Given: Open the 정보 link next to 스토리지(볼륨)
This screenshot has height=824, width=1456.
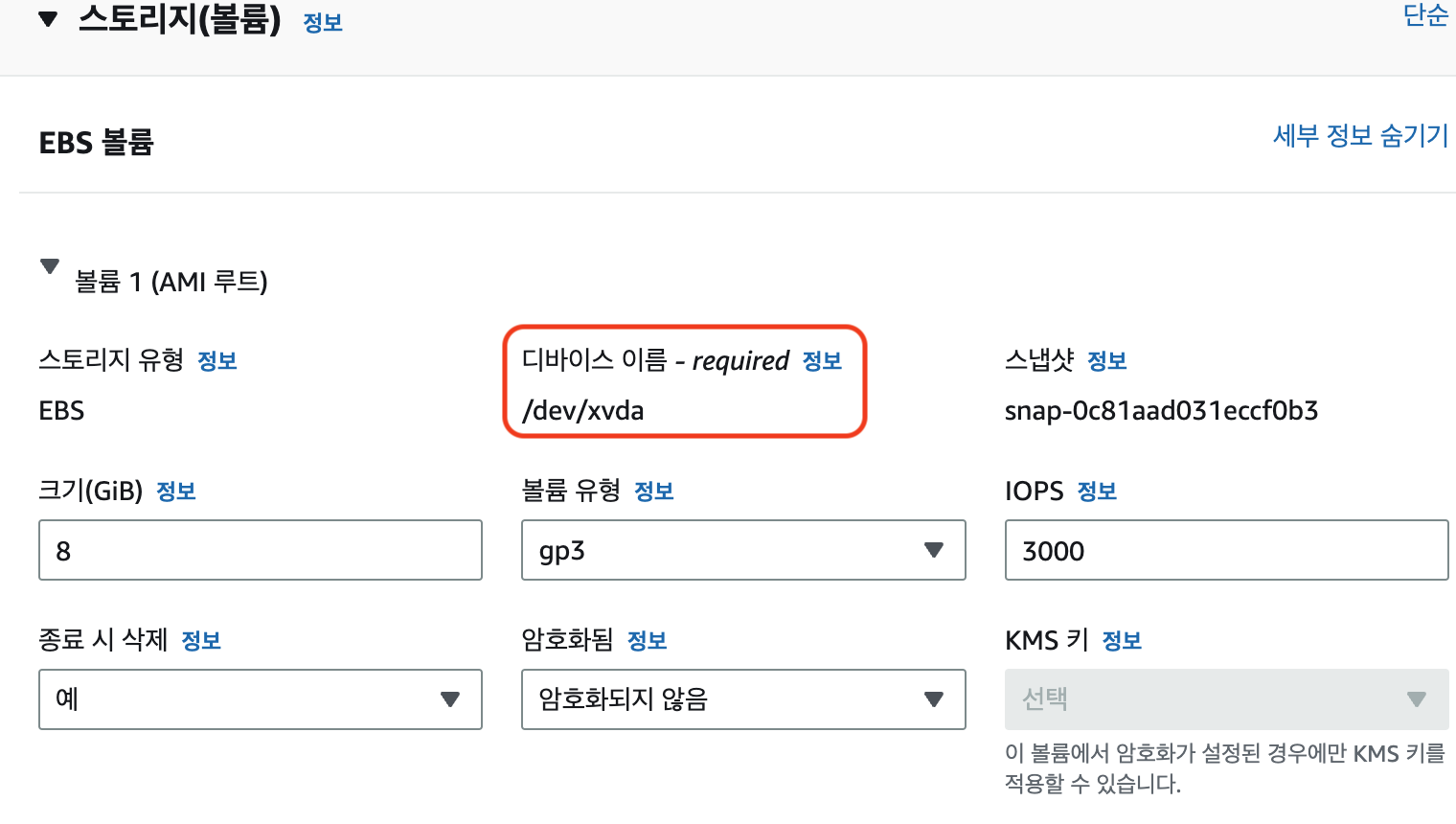Looking at the screenshot, I should coord(323,21).
